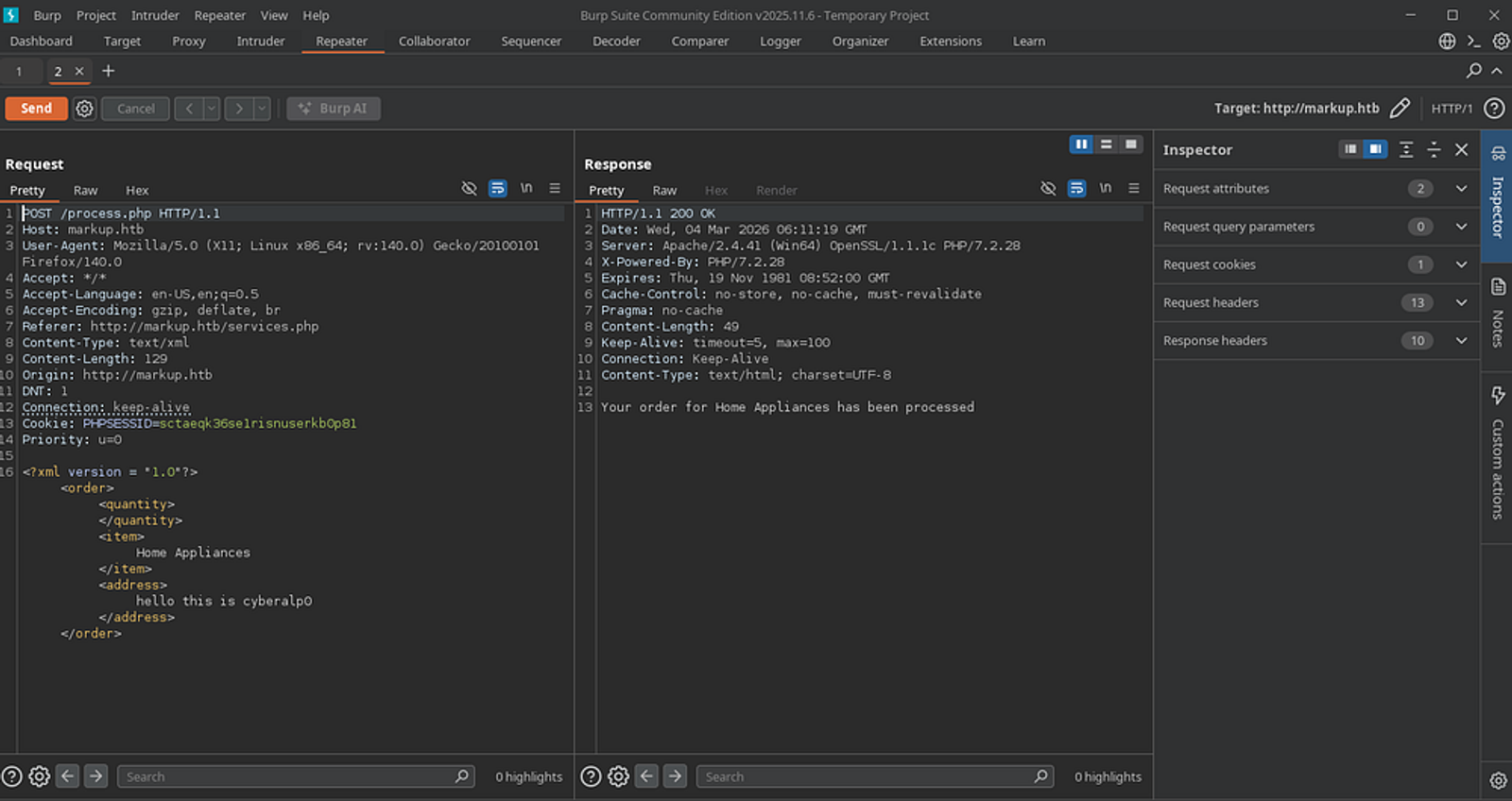Click the Cancel button

(135, 109)
